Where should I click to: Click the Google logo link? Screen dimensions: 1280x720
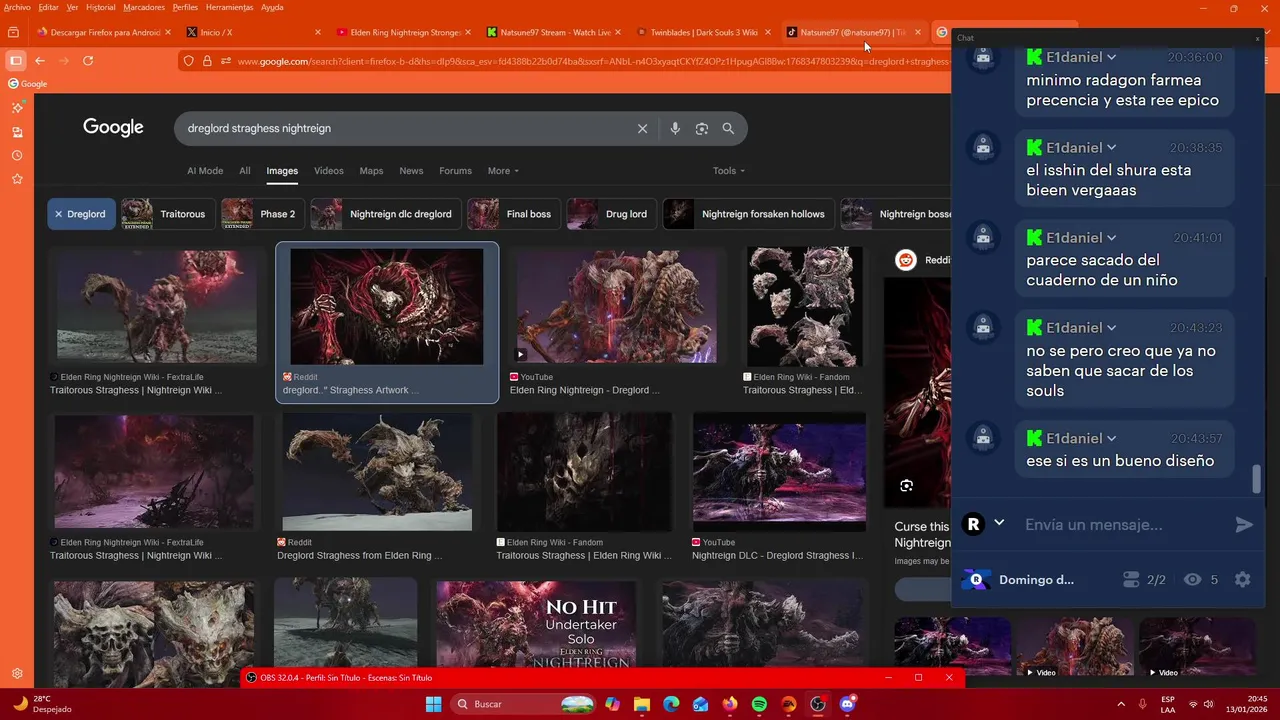pyautogui.click(x=113, y=127)
